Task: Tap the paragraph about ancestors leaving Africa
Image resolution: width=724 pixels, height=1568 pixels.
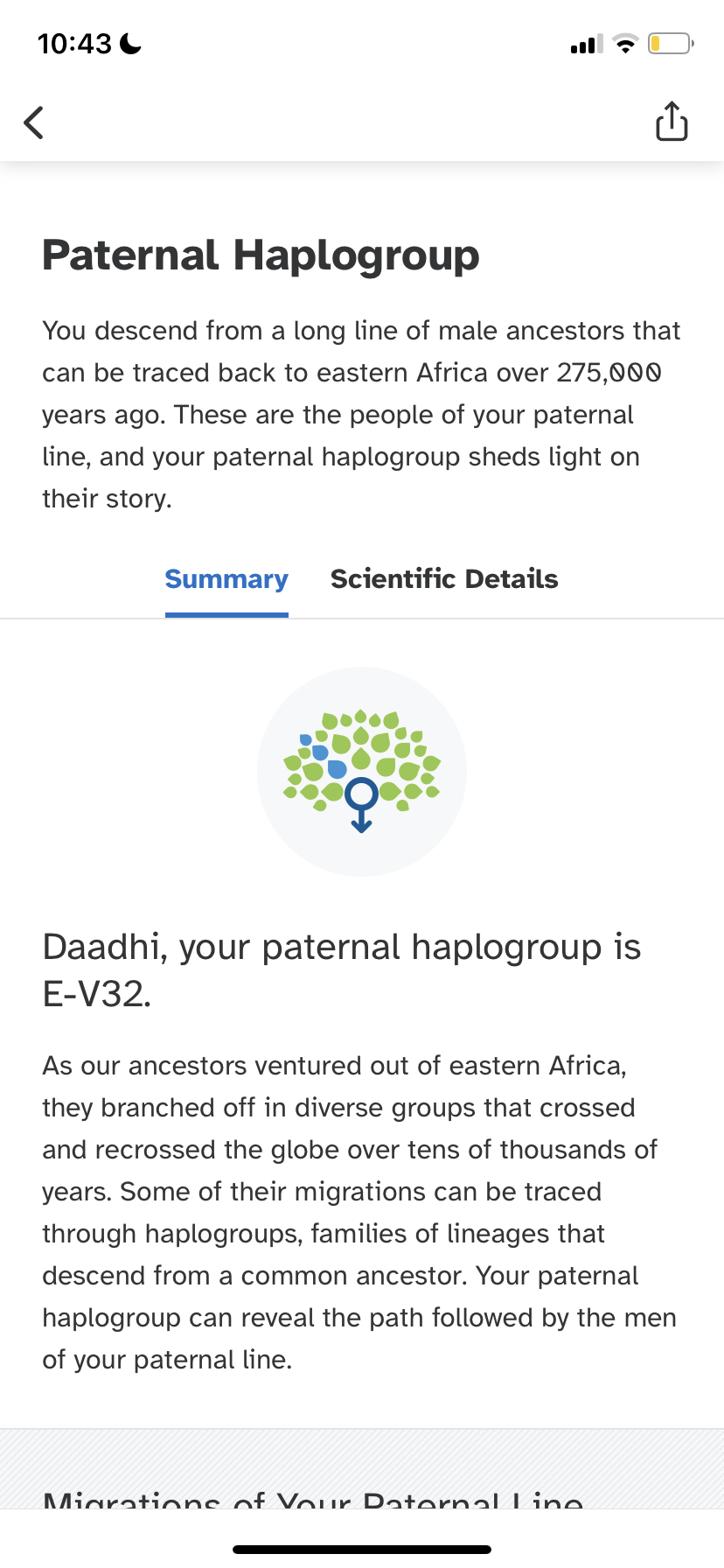Action: pos(359,1212)
